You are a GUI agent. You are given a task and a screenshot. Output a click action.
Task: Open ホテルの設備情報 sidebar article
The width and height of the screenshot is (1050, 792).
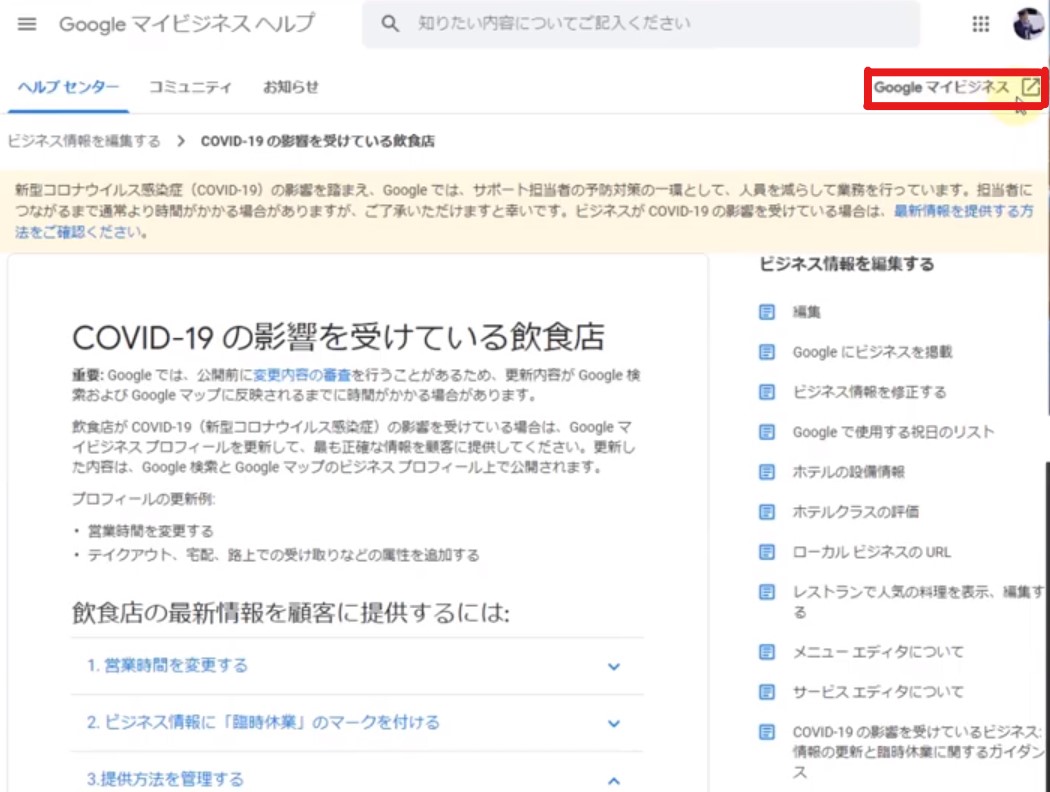(x=848, y=472)
